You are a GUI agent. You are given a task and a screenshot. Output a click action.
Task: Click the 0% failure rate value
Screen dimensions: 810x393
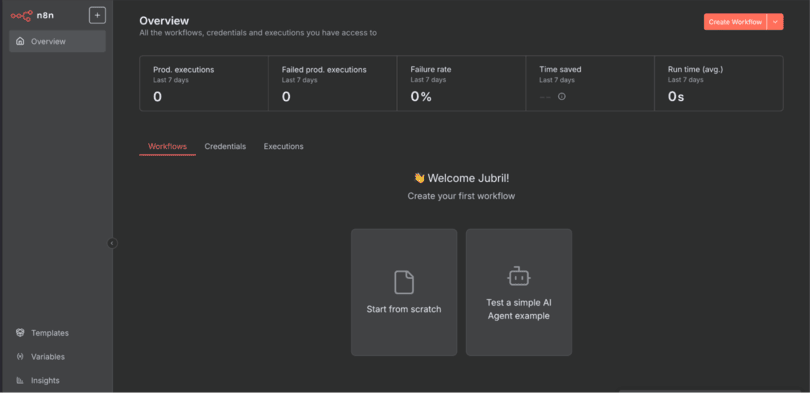point(421,97)
